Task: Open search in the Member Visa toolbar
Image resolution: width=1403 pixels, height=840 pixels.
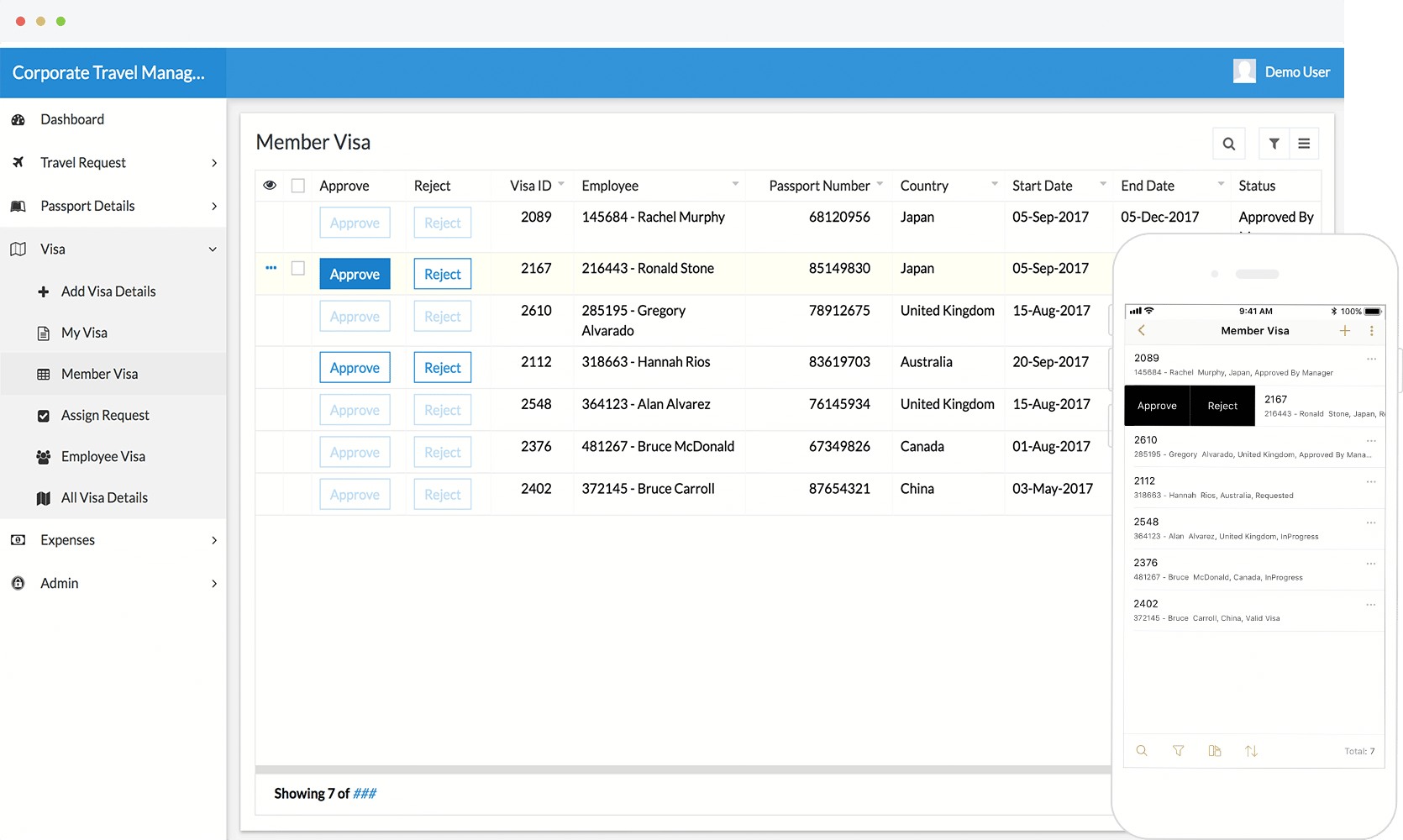Action: (x=1229, y=143)
